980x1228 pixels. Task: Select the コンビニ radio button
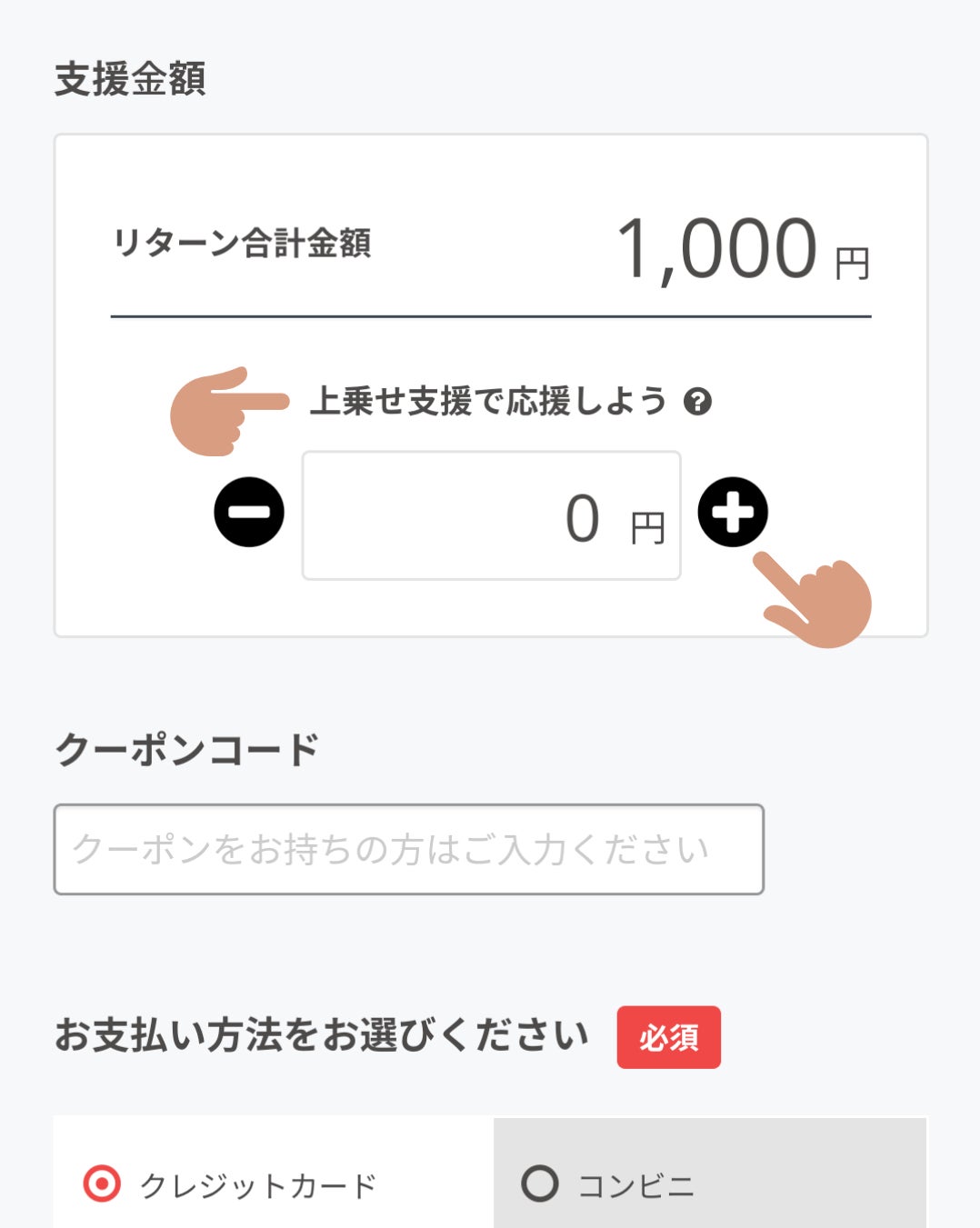click(x=539, y=1183)
